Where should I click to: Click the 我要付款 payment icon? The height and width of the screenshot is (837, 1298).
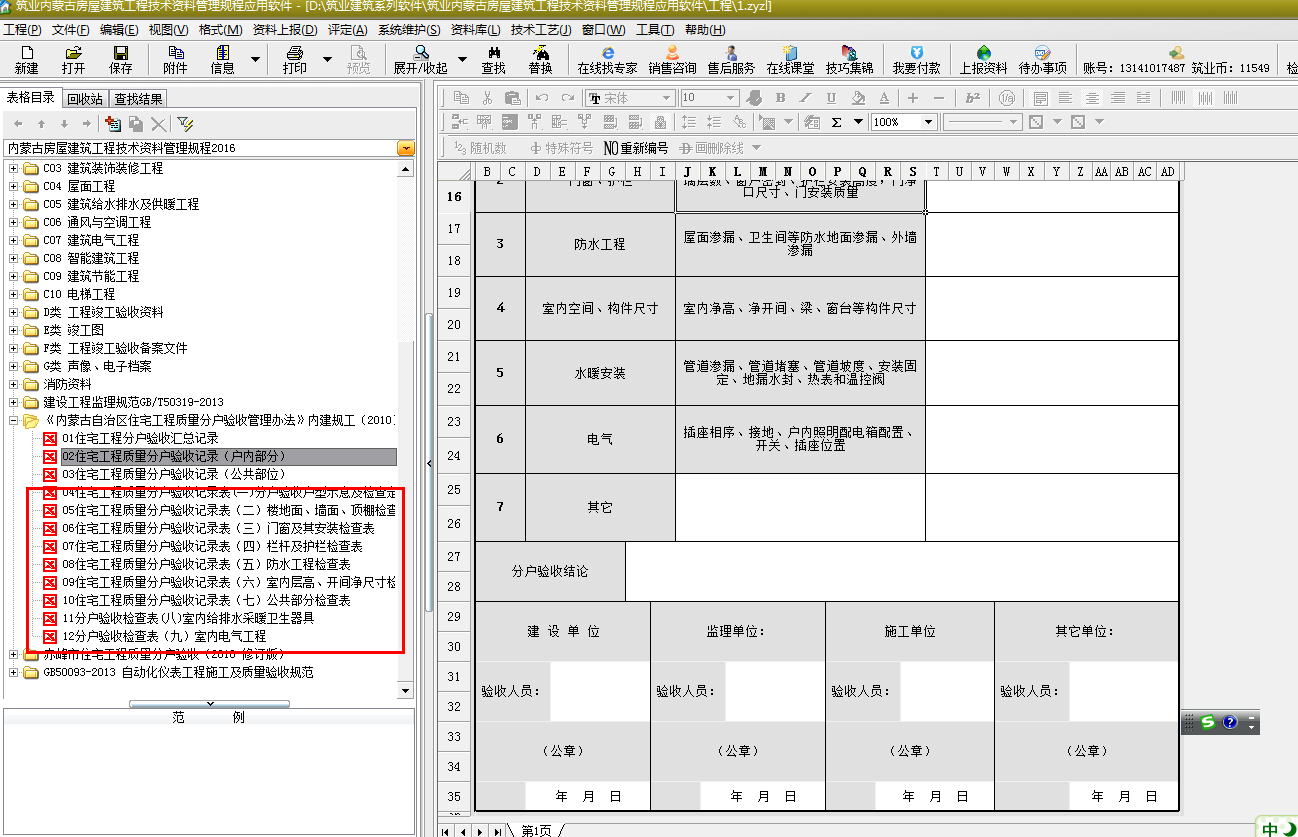[916, 59]
